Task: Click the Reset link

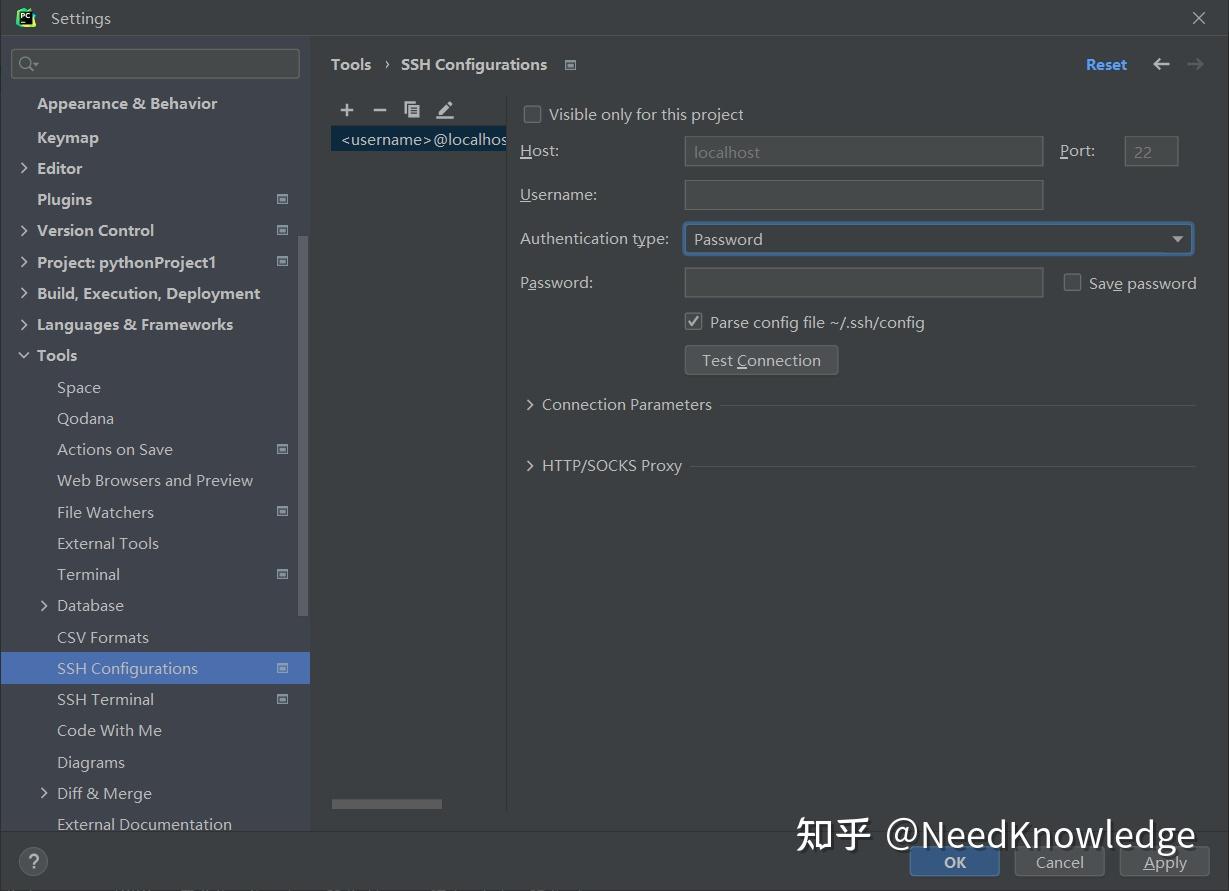Action: 1106,64
